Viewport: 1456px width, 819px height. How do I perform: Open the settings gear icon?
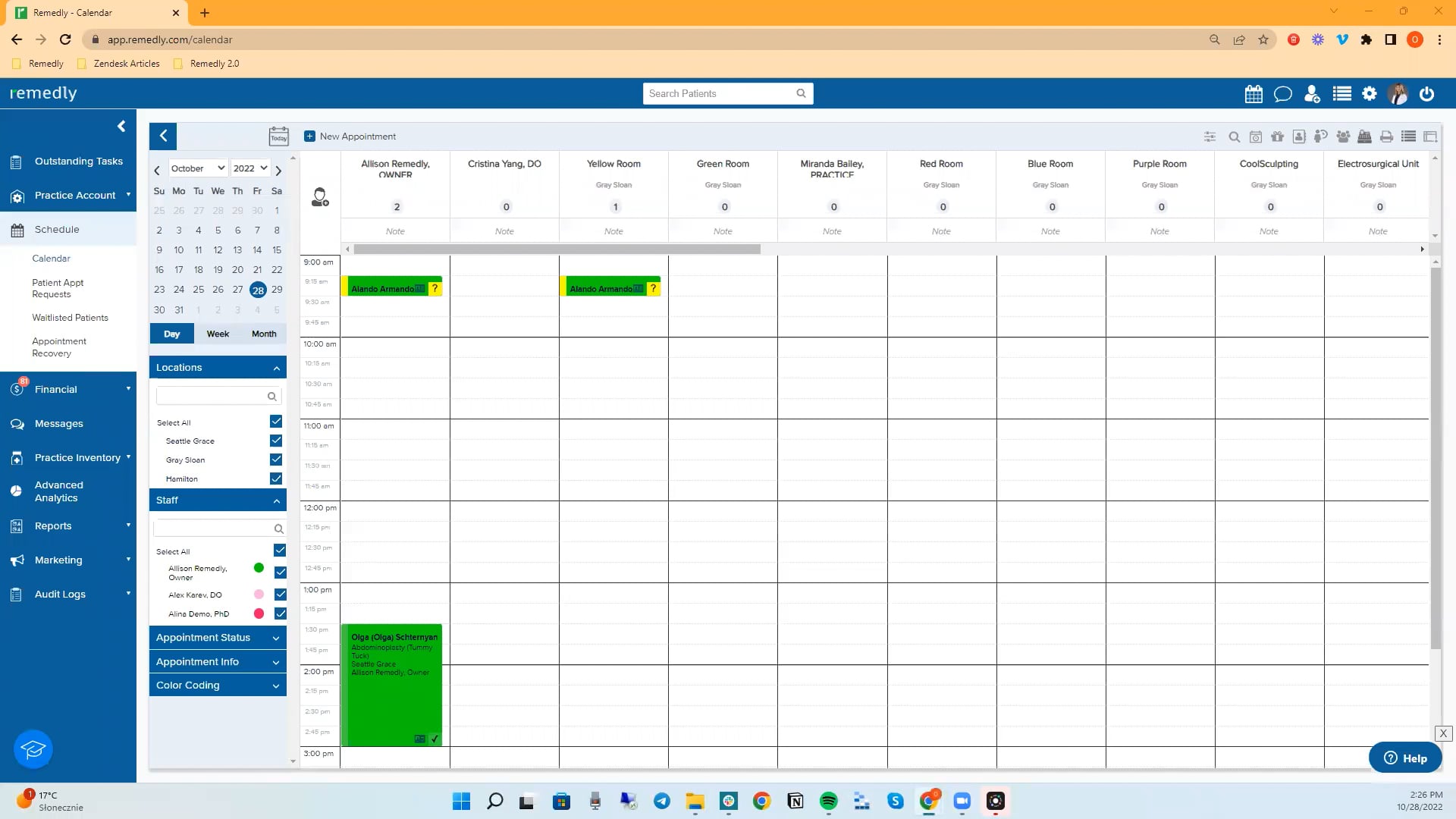point(1370,93)
